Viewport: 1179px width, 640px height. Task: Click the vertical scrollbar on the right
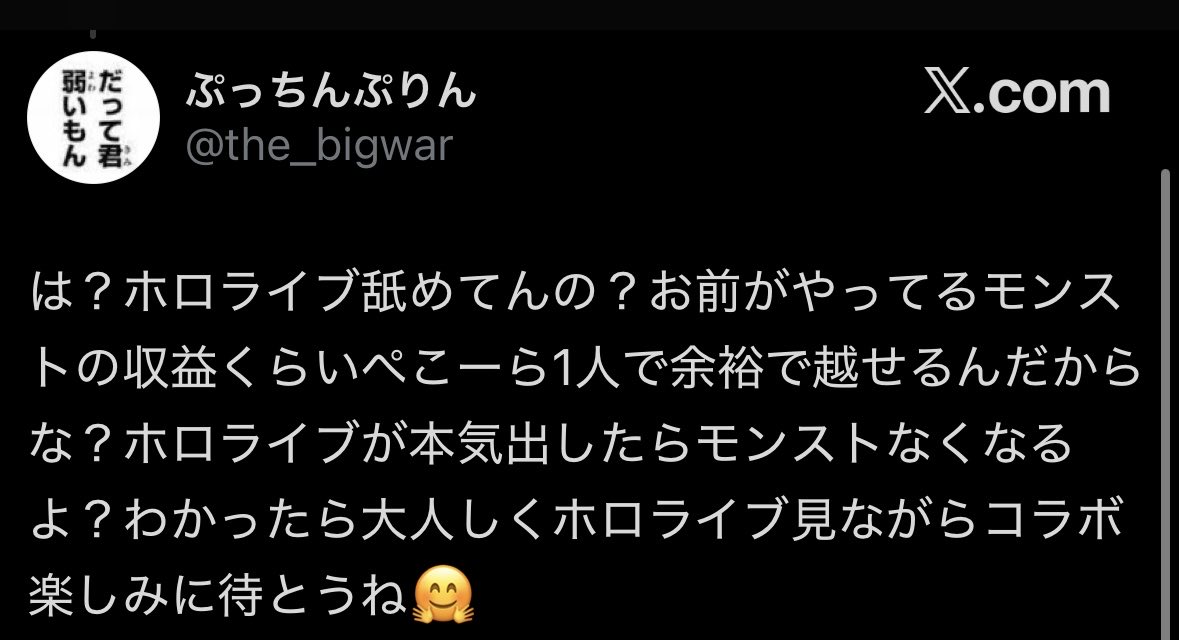pos(1165,405)
